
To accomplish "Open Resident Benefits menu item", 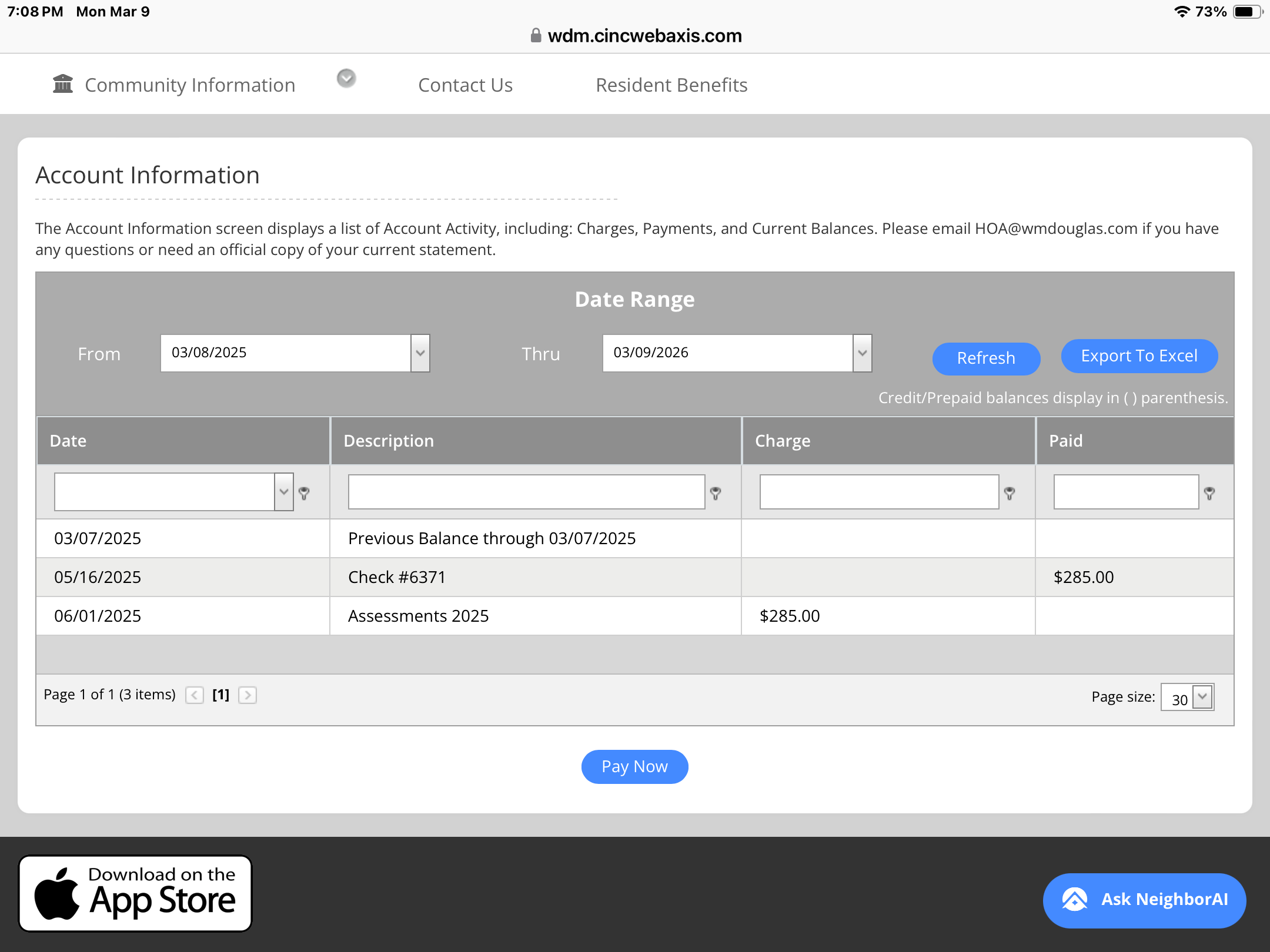I will coord(671,85).
